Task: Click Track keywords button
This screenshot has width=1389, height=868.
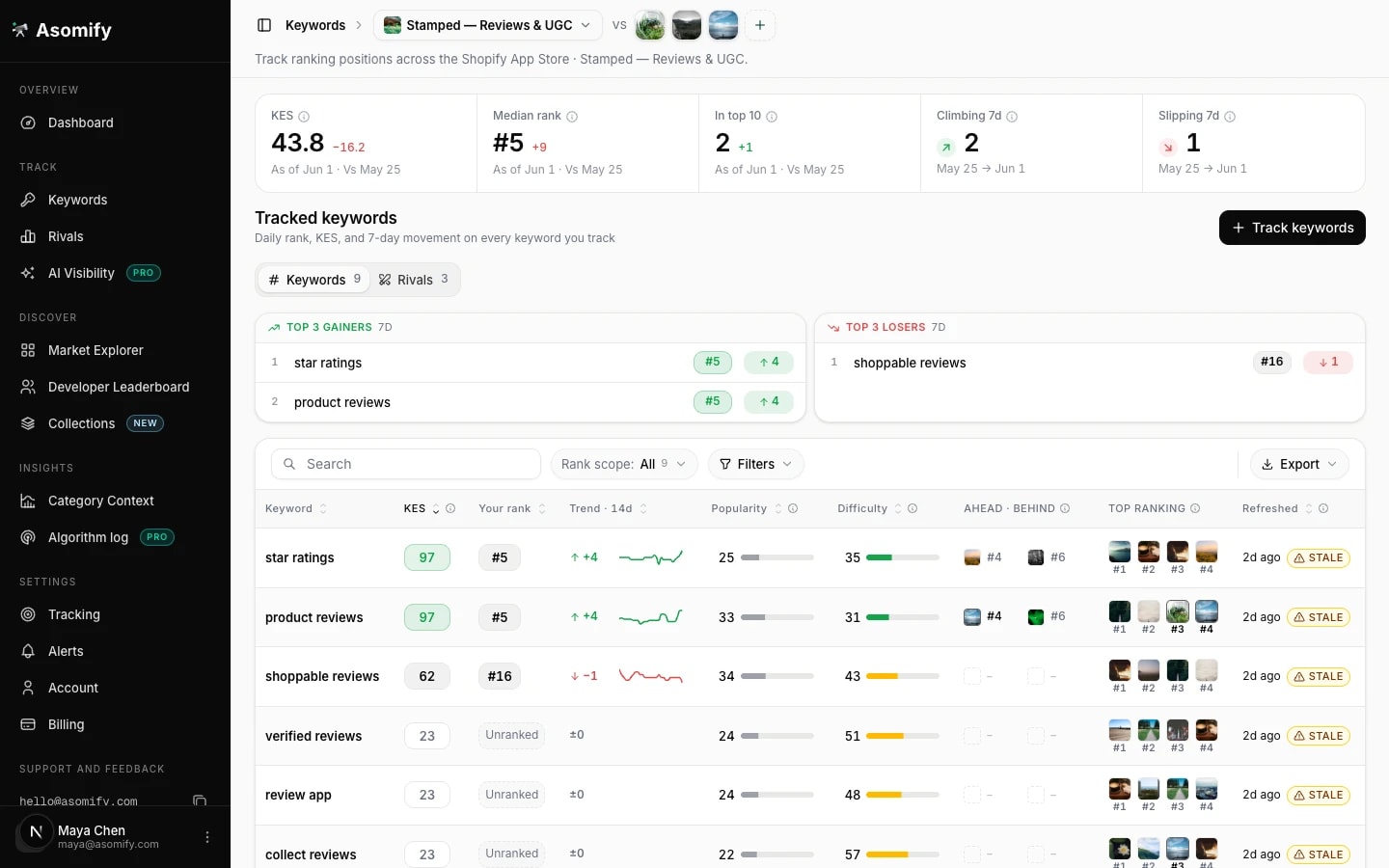Action: point(1293,228)
